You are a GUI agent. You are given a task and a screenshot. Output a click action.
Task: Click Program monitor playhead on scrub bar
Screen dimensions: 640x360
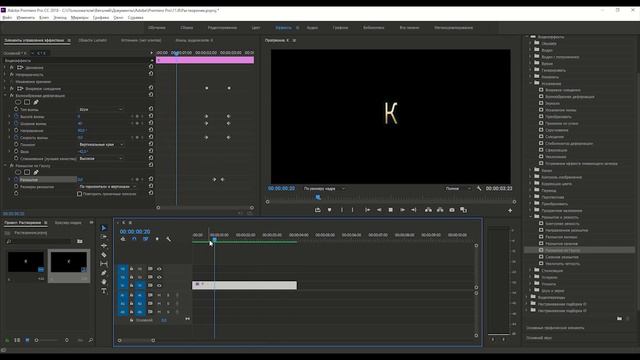(x=318, y=198)
